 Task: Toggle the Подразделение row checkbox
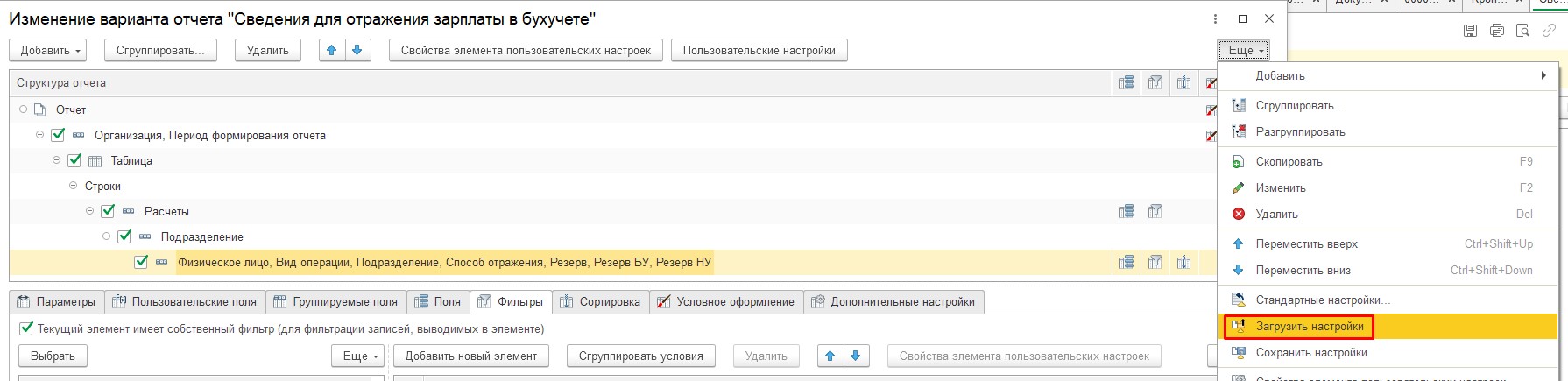(x=124, y=236)
